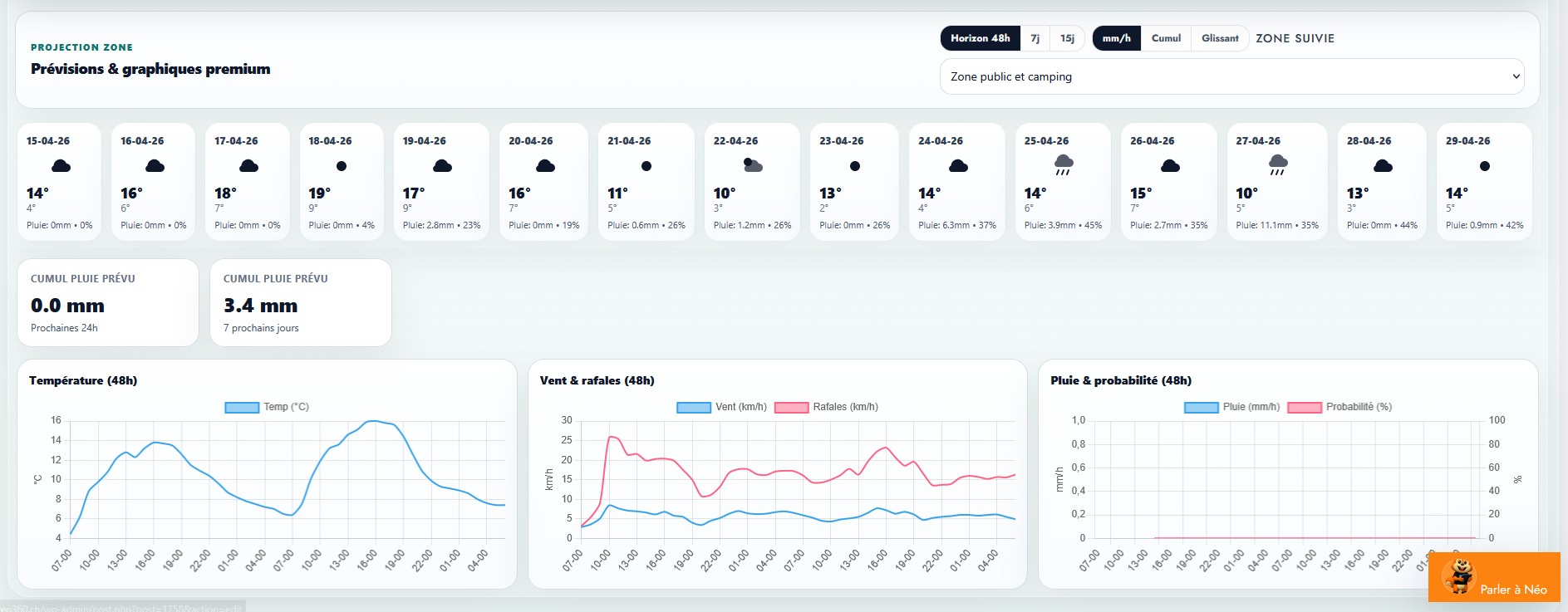The width and height of the screenshot is (1568, 612).
Task: Select the Horizon 48h tab
Action: tap(980, 38)
